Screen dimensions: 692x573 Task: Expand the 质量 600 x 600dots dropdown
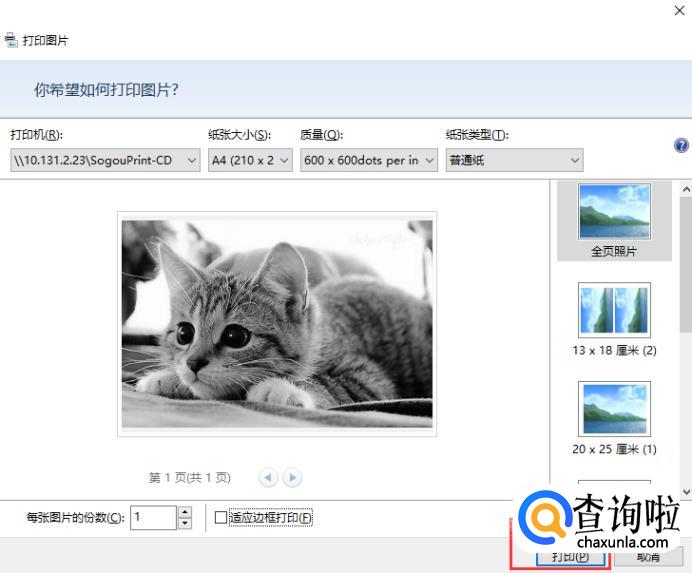(x=369, y=160)
